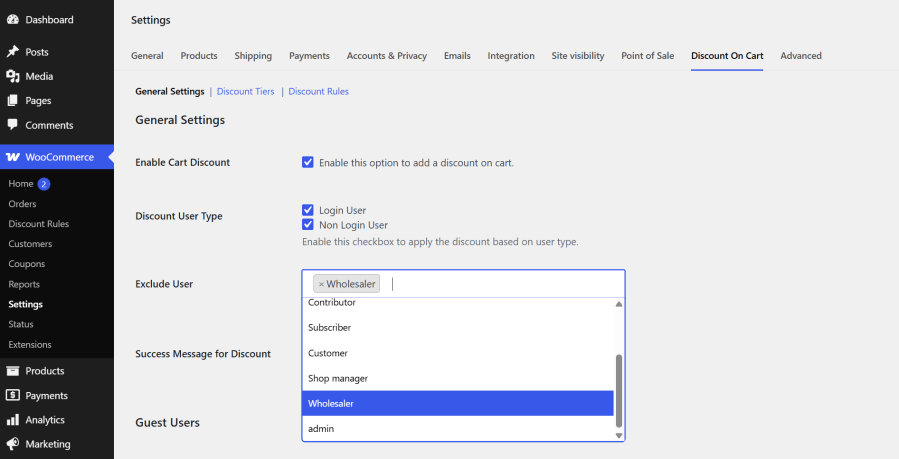Viewport: 899px width, 459px height.
Task: Click the Media library icon
Action: pyautogui.click(x=13, y=76)
